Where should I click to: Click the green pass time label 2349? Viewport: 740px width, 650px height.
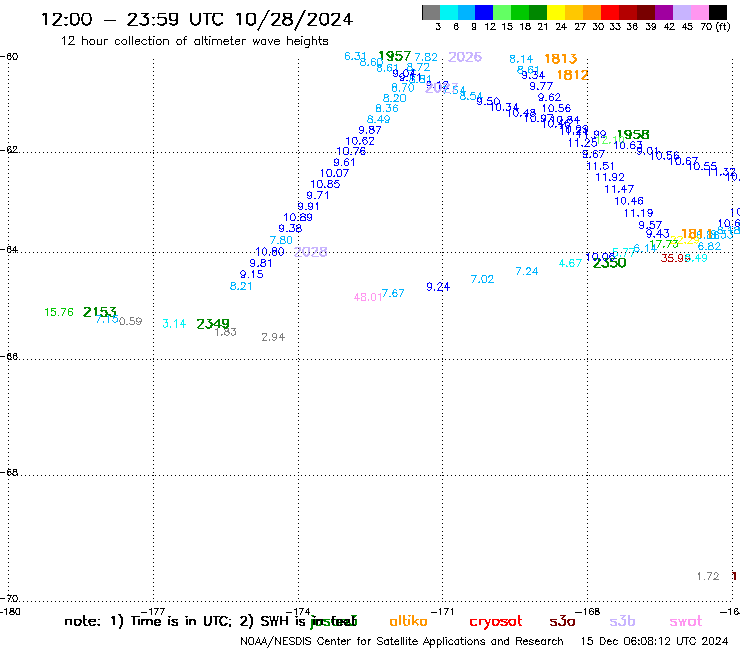(213, 324)
